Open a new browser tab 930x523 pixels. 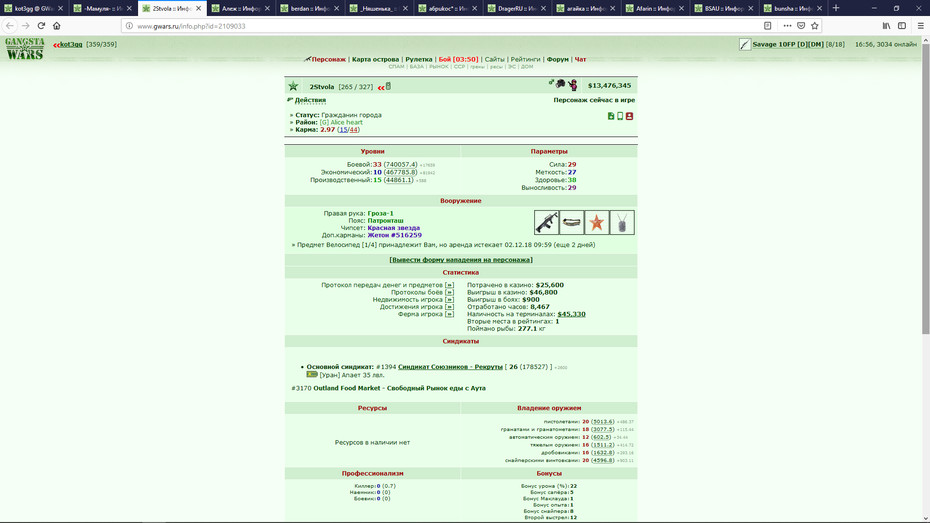[x=836, y=8]
